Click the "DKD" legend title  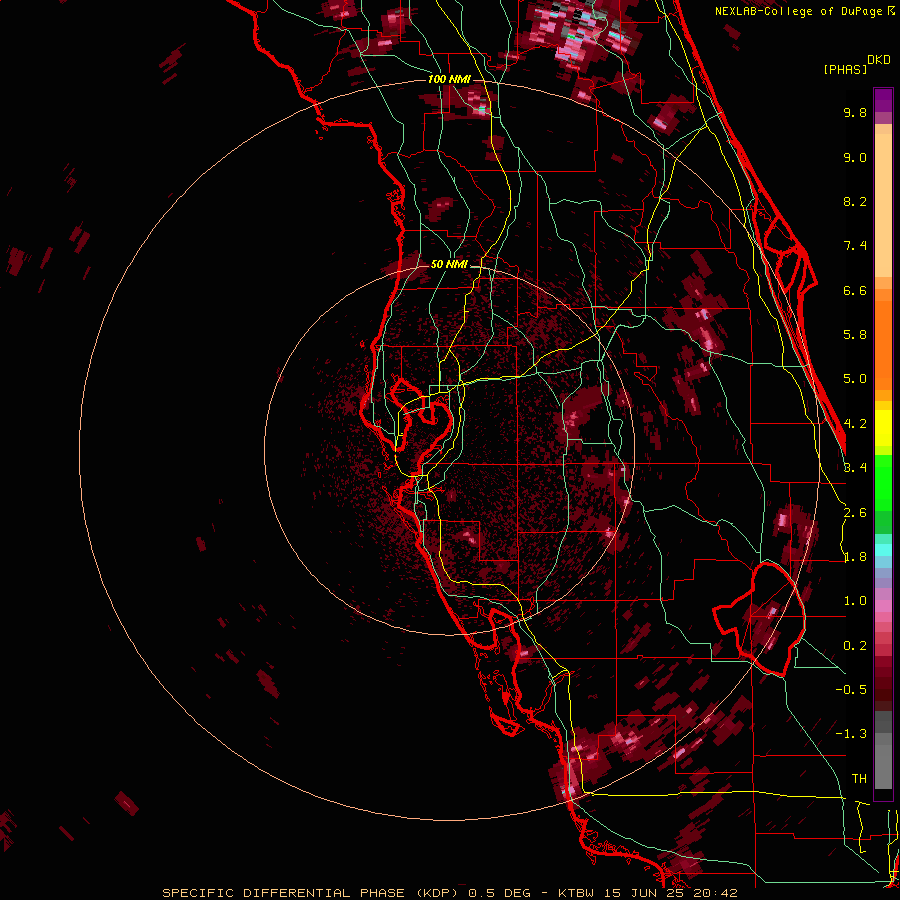(879, 60)
